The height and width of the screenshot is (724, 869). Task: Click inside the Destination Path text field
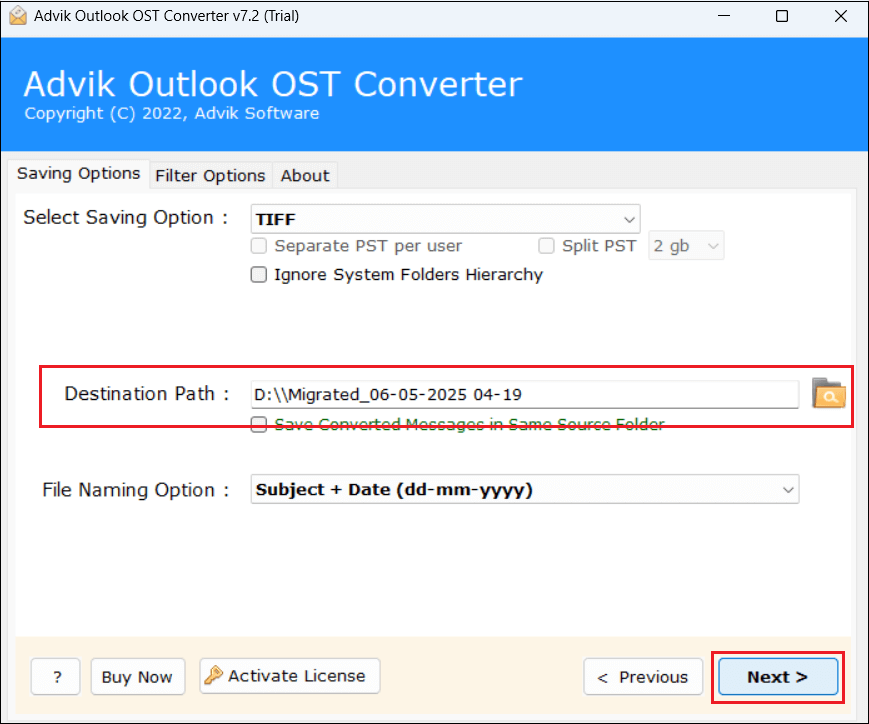click(x=524, y=394)
